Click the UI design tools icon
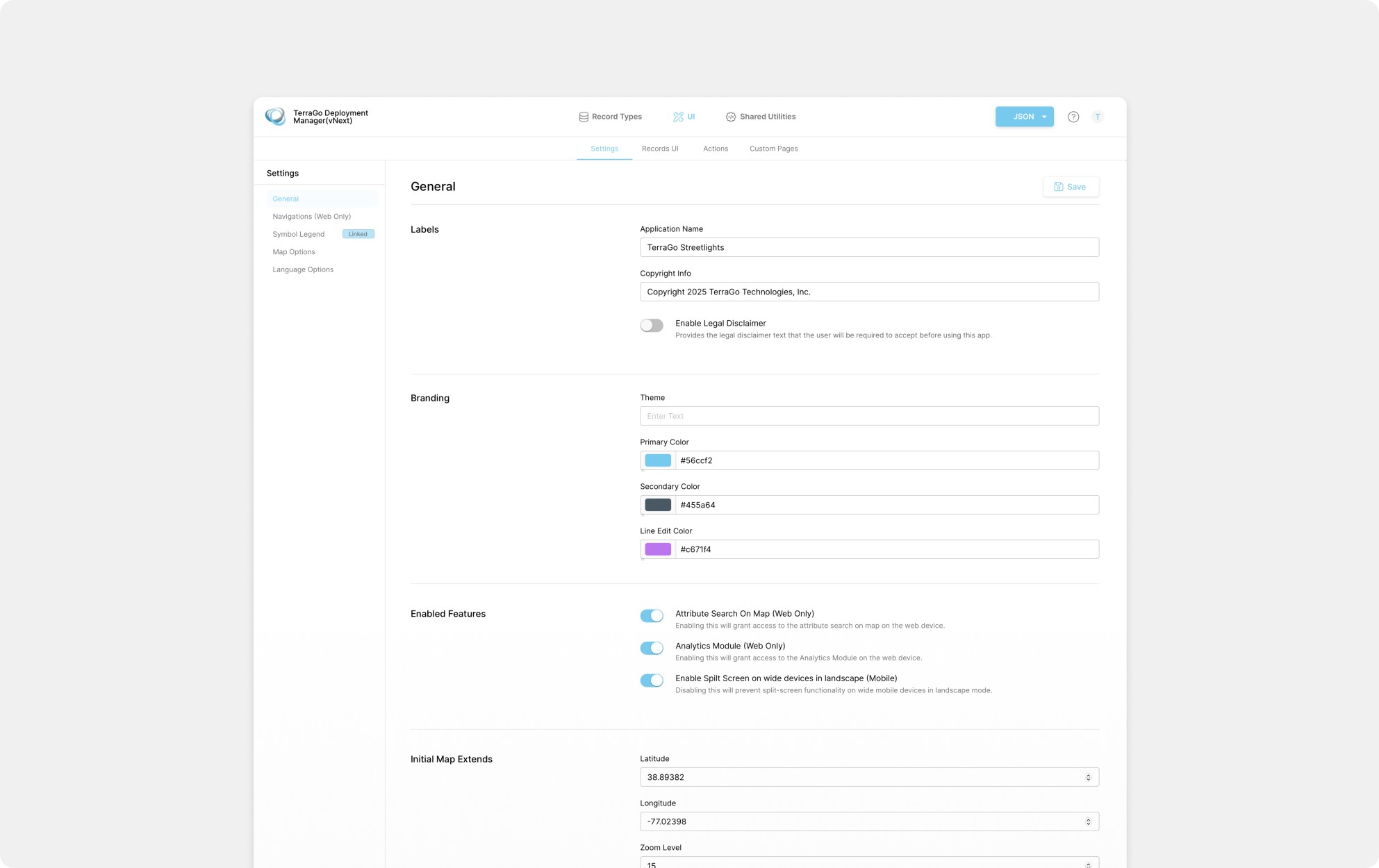This screenshot has height=868, width=1379. [678, 117]
